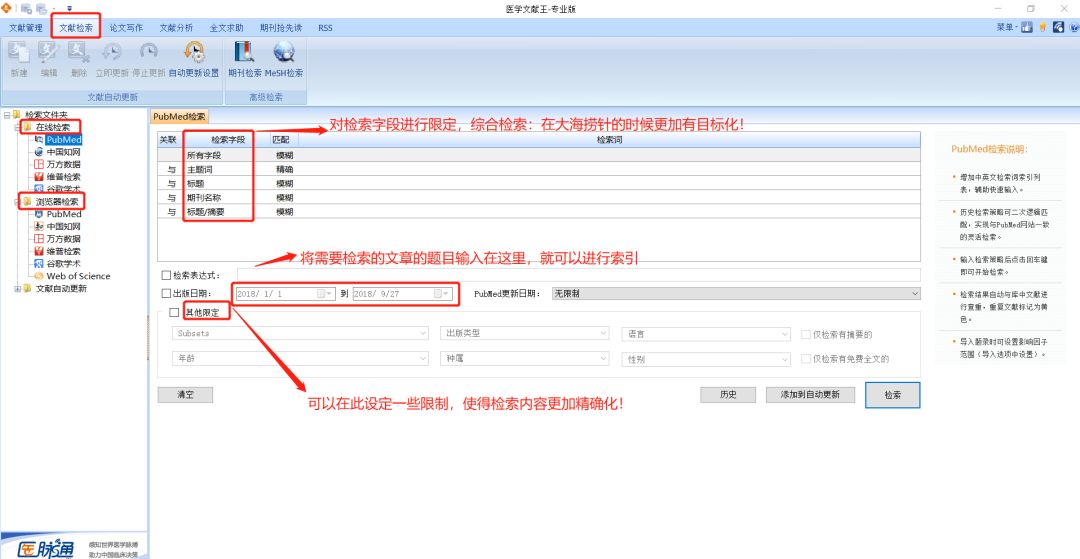
Task: Switch to the RSS tab
Action: point(325,28)
